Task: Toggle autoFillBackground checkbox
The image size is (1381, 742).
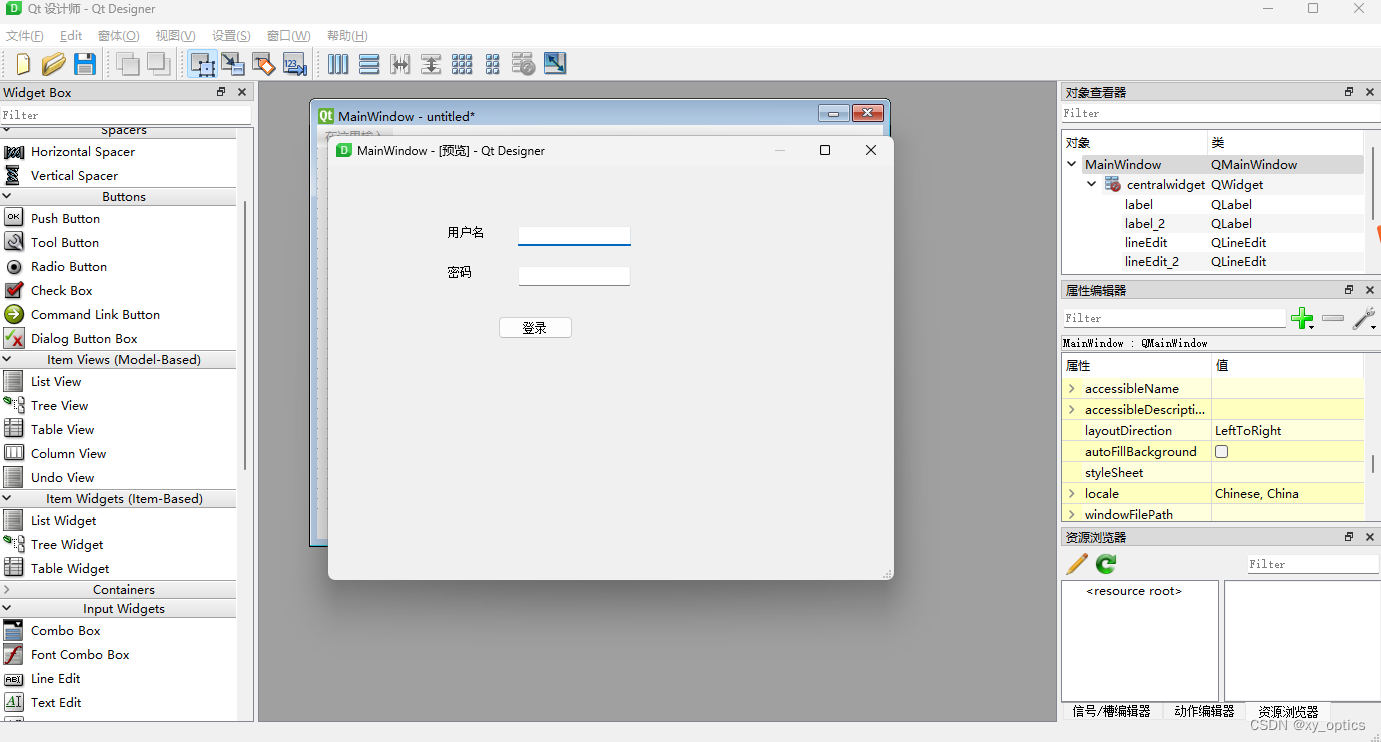Action: coord(1221,452)
